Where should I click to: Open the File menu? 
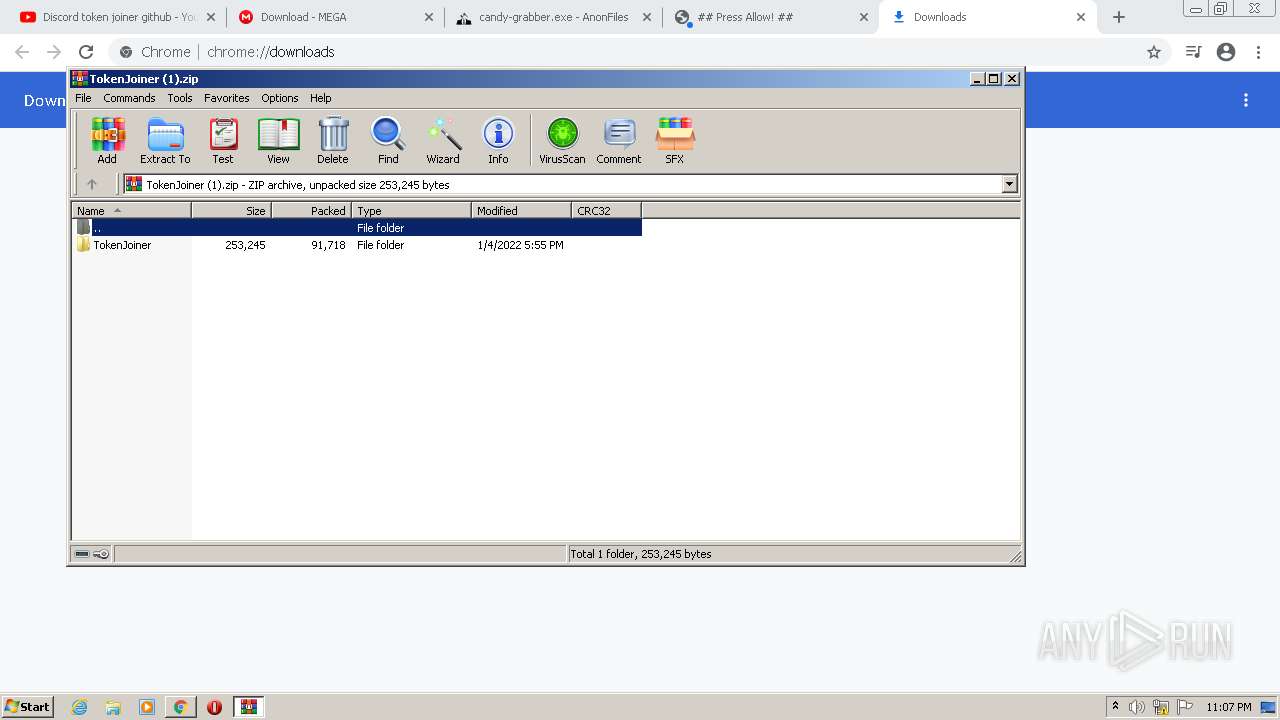(x=83, y=98)
